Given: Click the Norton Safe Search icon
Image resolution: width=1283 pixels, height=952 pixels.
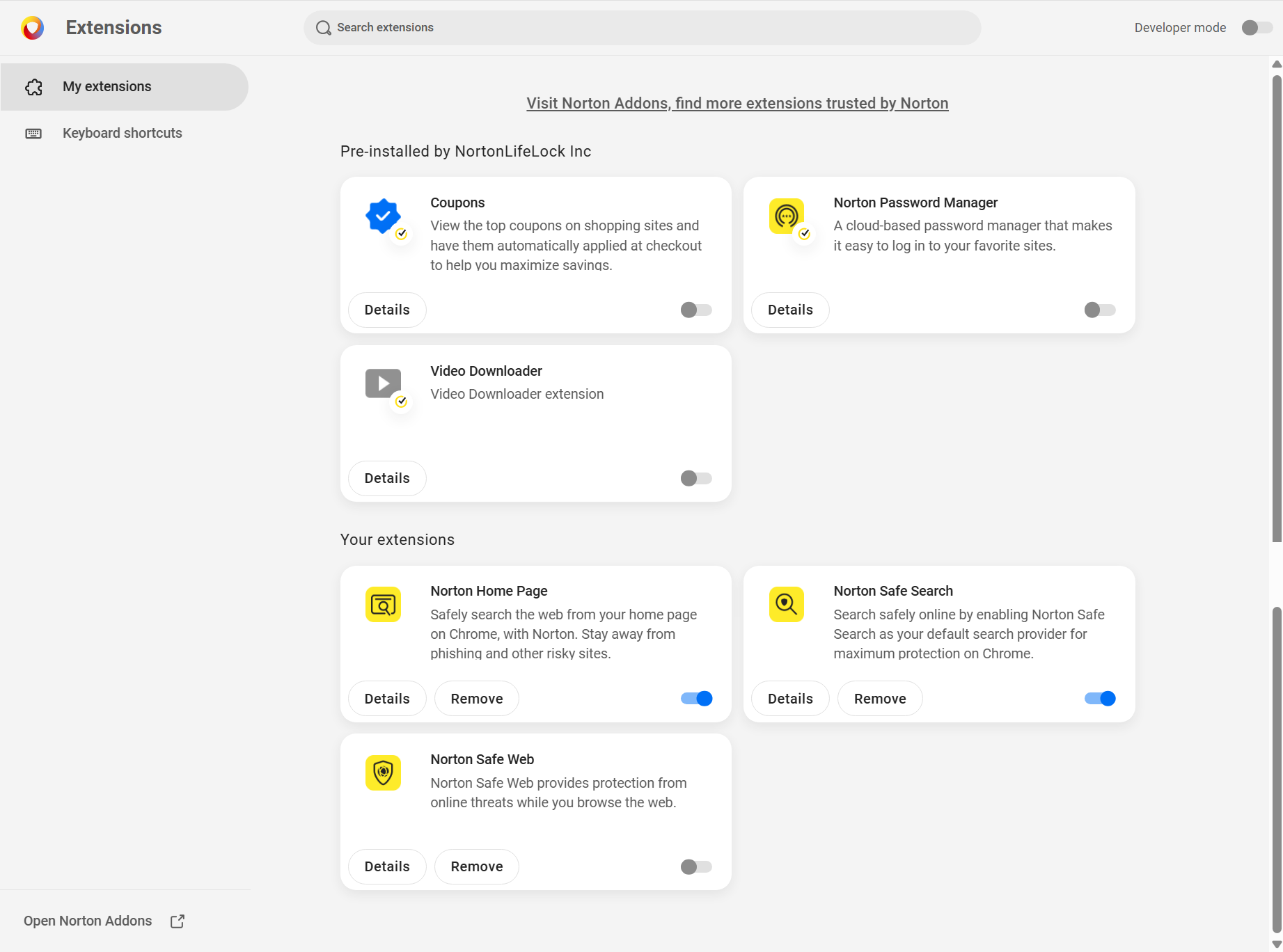Looking at the screenshot, I should coord(787,604).
